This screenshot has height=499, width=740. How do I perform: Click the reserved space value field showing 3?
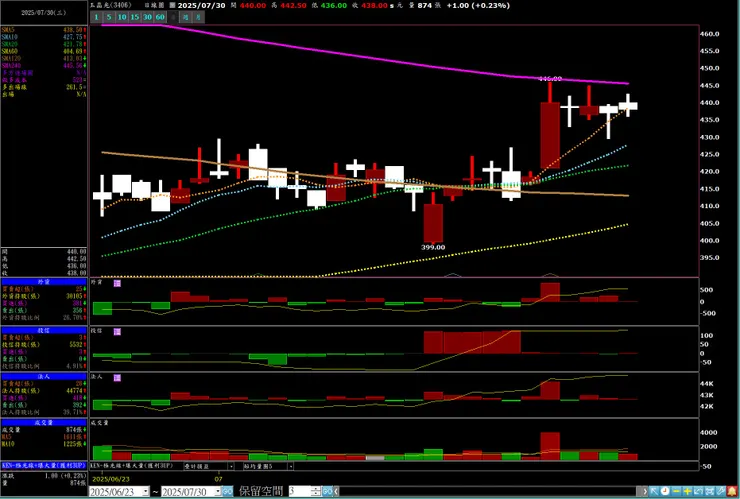299,491
